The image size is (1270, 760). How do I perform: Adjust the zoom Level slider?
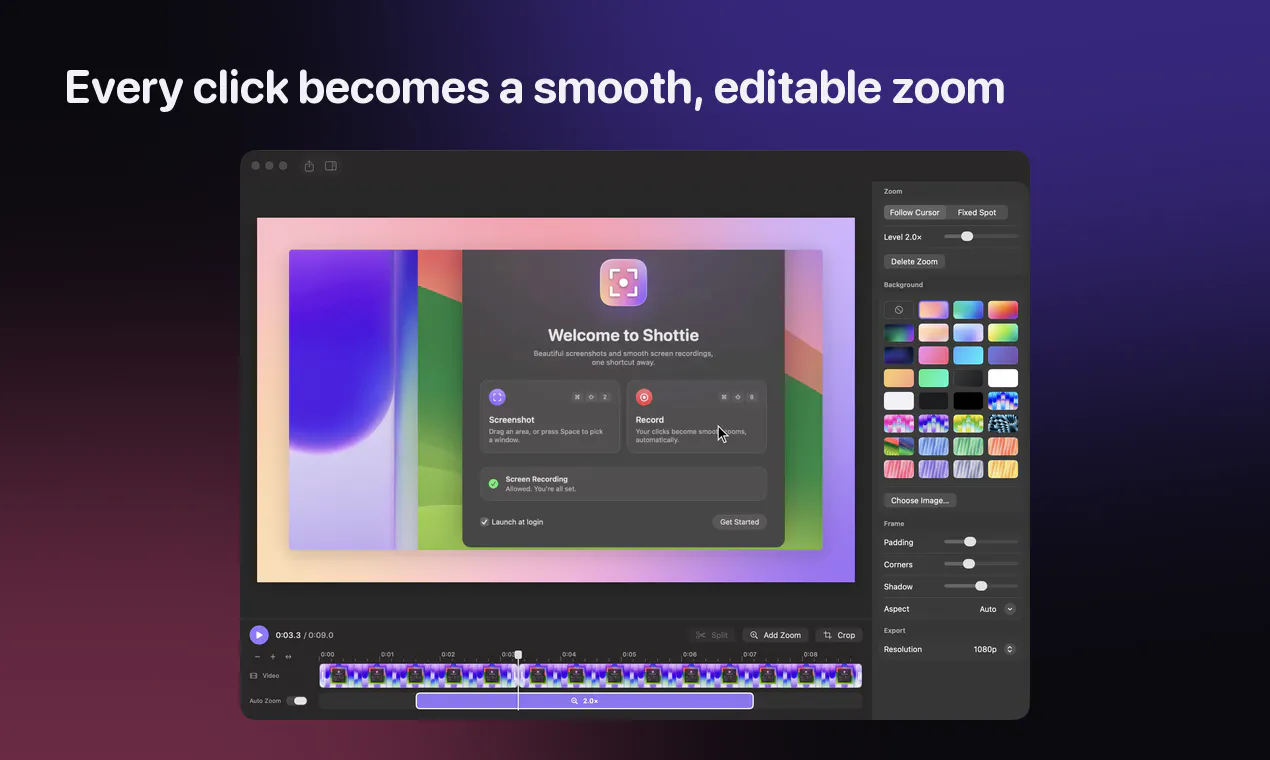tap(981, 236)
